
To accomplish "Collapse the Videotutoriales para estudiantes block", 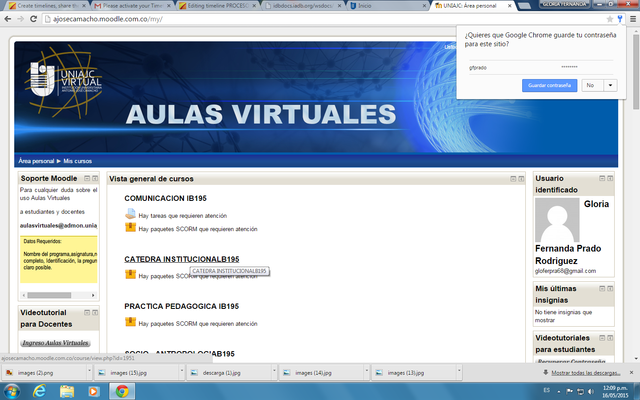I will pyautogui.click(x=602, y=338).
